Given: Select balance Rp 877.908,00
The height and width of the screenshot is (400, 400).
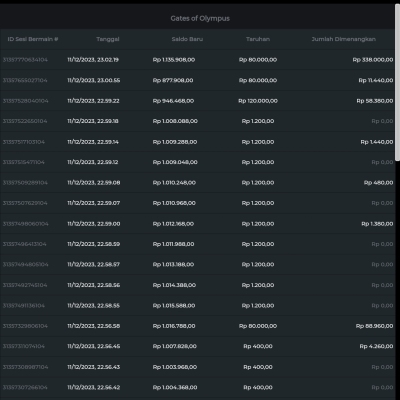Looking at the screenshot, I should 173,80.
